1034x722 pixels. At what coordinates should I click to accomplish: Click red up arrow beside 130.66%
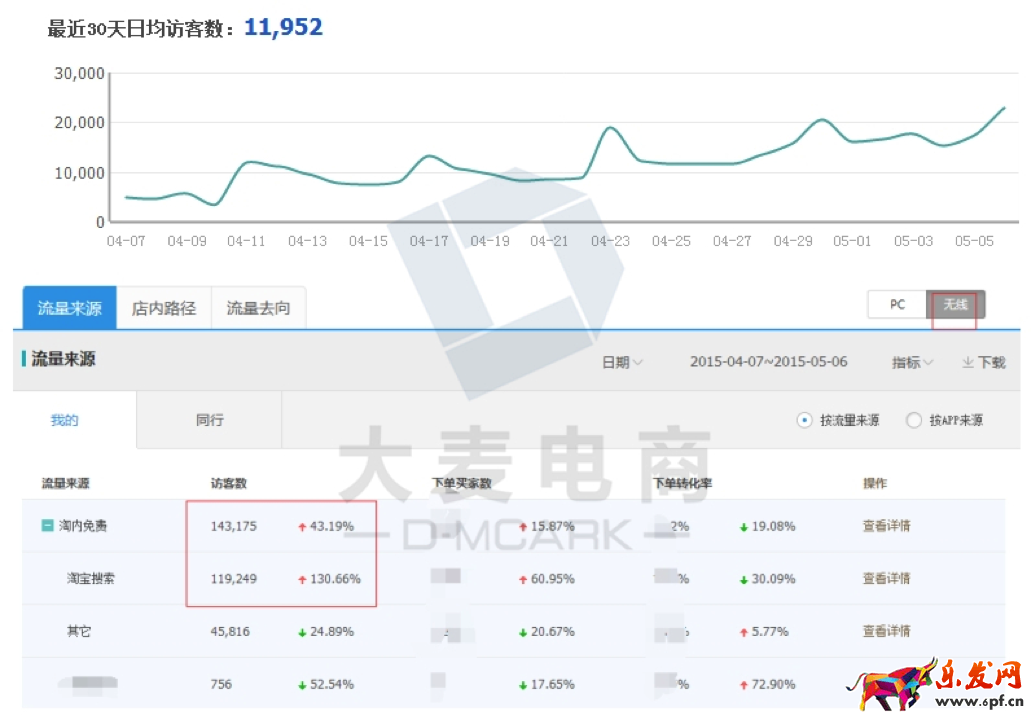click(302, 579)
